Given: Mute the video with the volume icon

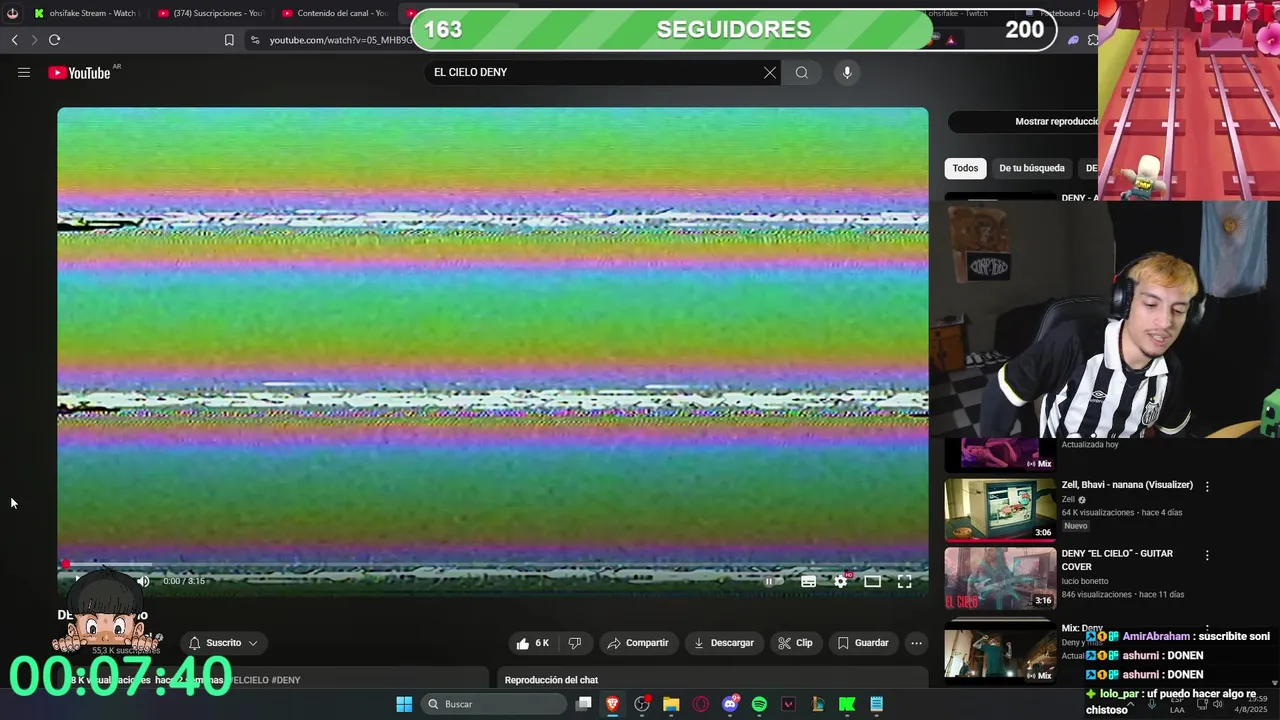Looking at the screenshot, I should click(143, 581).
